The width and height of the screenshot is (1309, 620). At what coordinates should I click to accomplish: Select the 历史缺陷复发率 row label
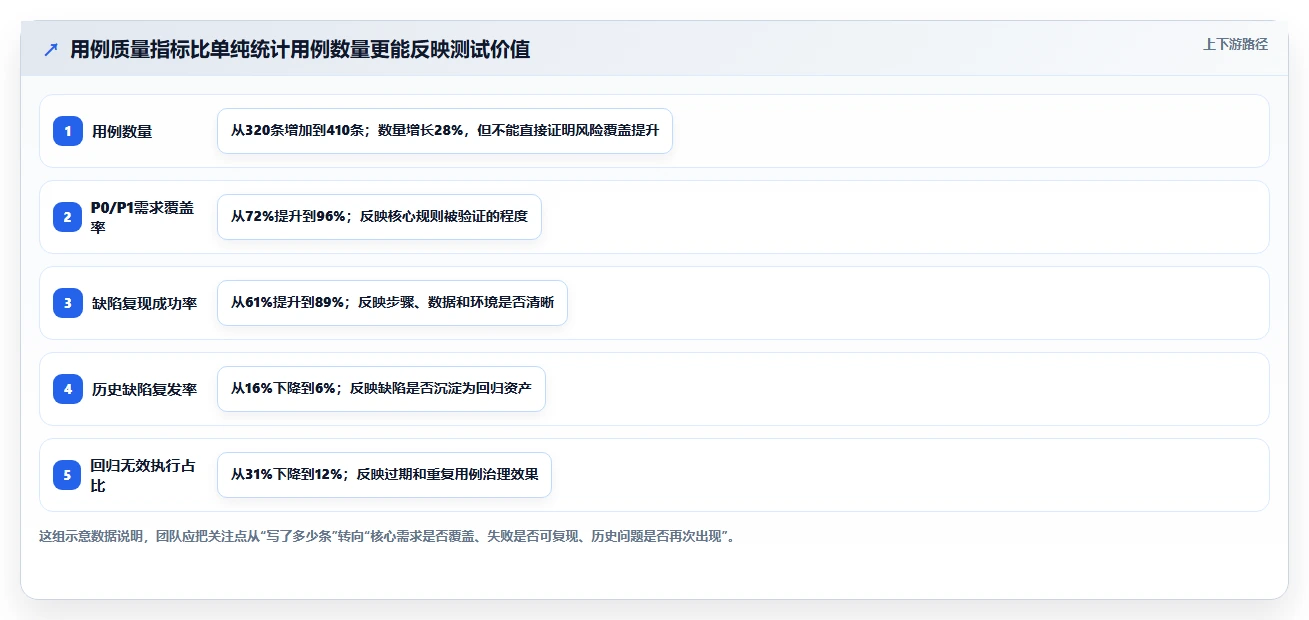tap(145, 389)
